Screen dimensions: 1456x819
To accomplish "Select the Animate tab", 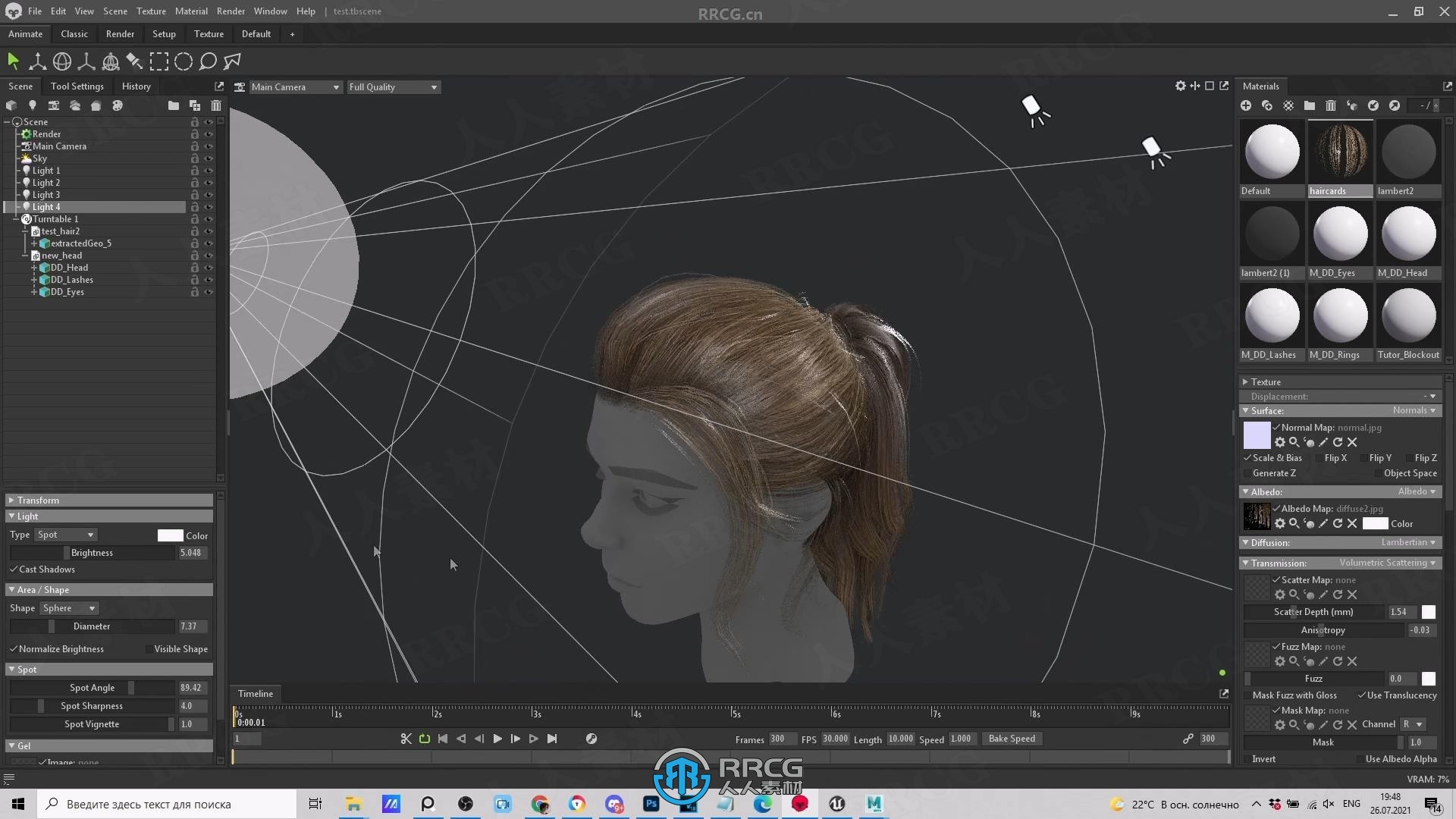I will coord(25,33).
